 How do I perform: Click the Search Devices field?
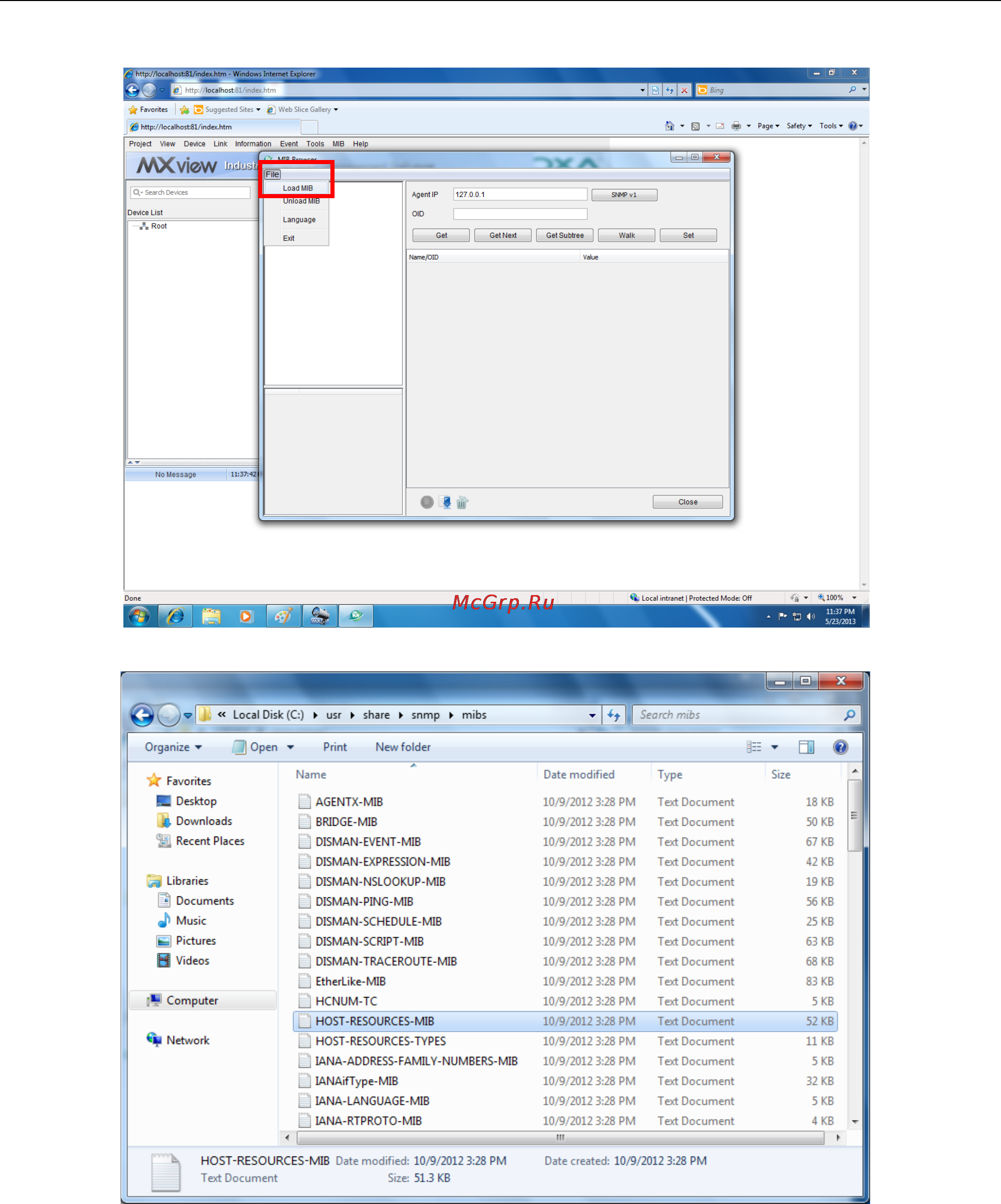pyautogui.click(x=190, y=192)
